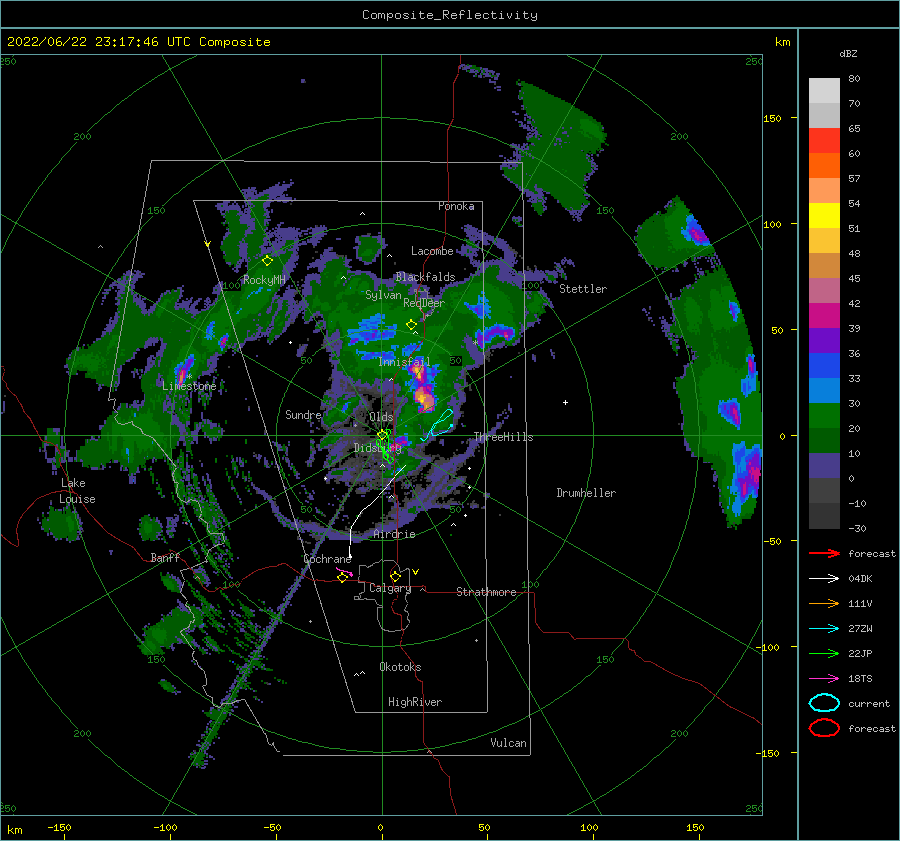Click the Okotoks label
This screenshot has width=900, height=841.
[x=400, y=667]
